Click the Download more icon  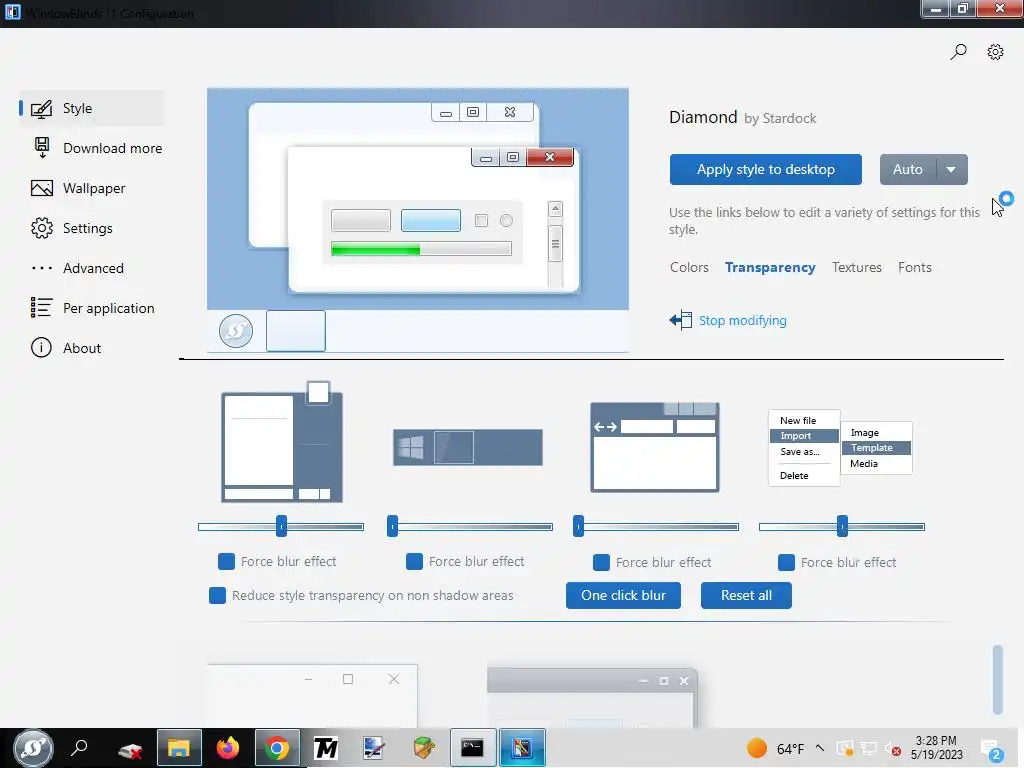tap(42, 148)
